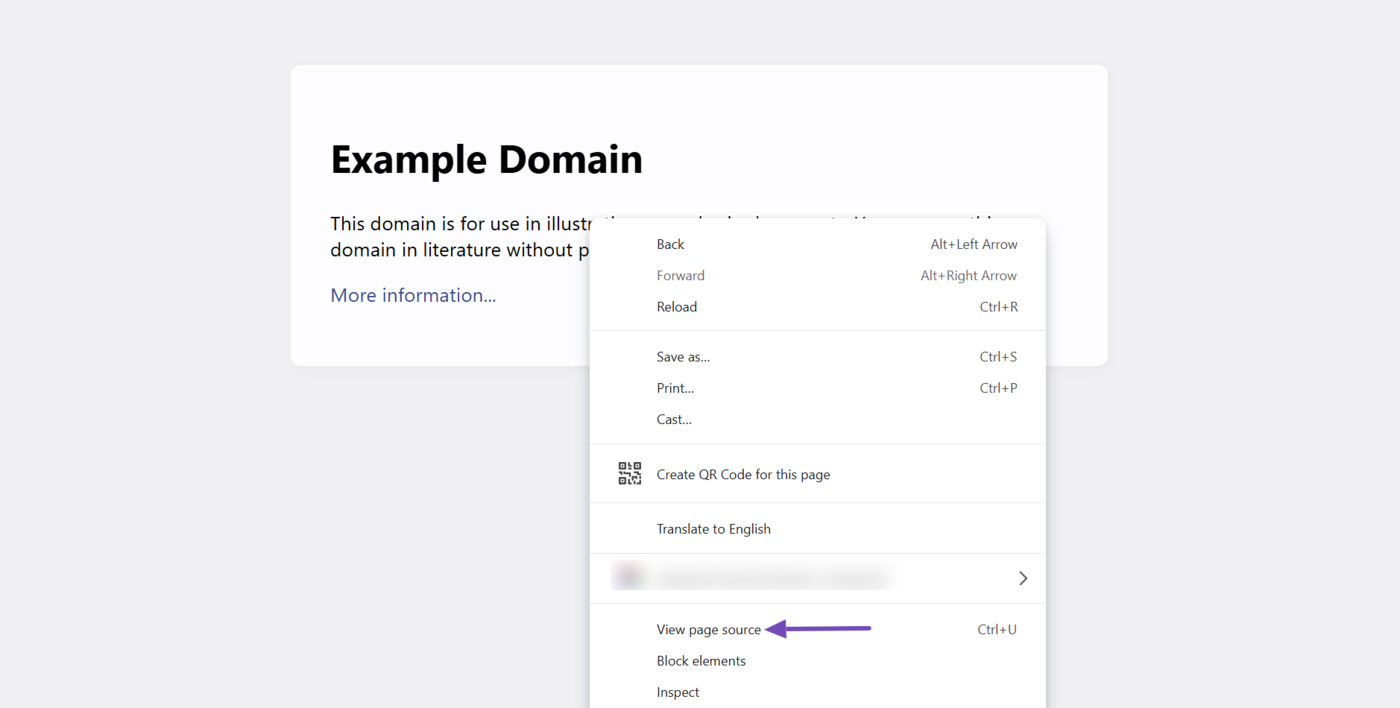Screen dimensions: 1400x708
Task: Select the Cast... menu option
Action: pos(674,420)
